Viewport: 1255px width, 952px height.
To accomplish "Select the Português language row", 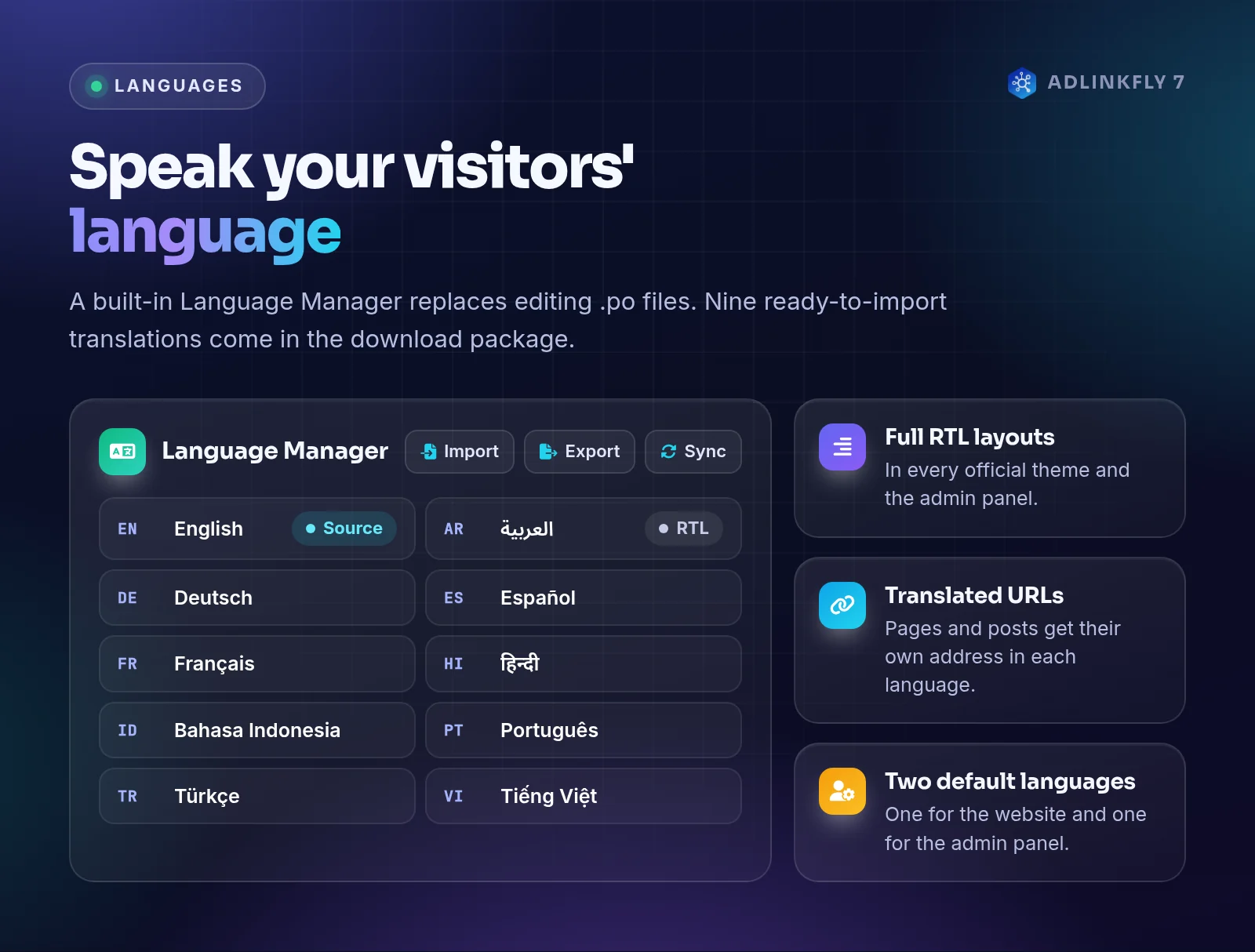I will (584, 730).
